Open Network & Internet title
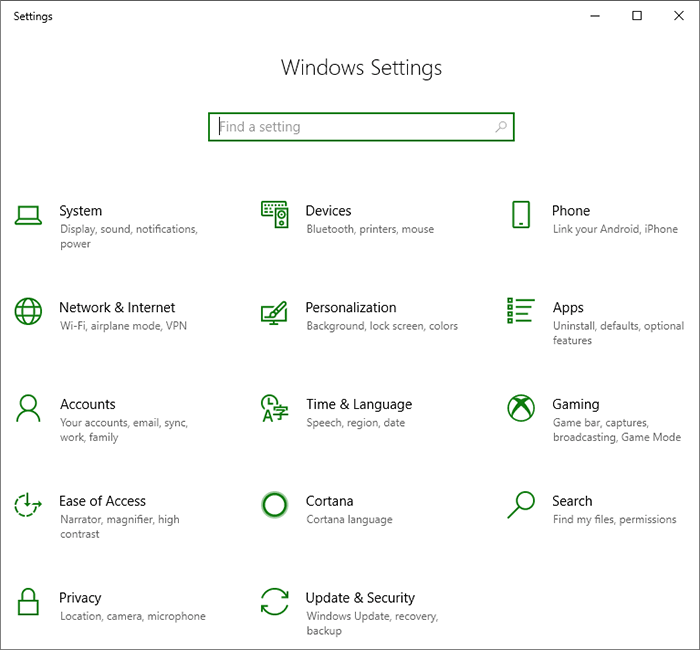Viewport: 700px width, 650px height. pos(117,308)
